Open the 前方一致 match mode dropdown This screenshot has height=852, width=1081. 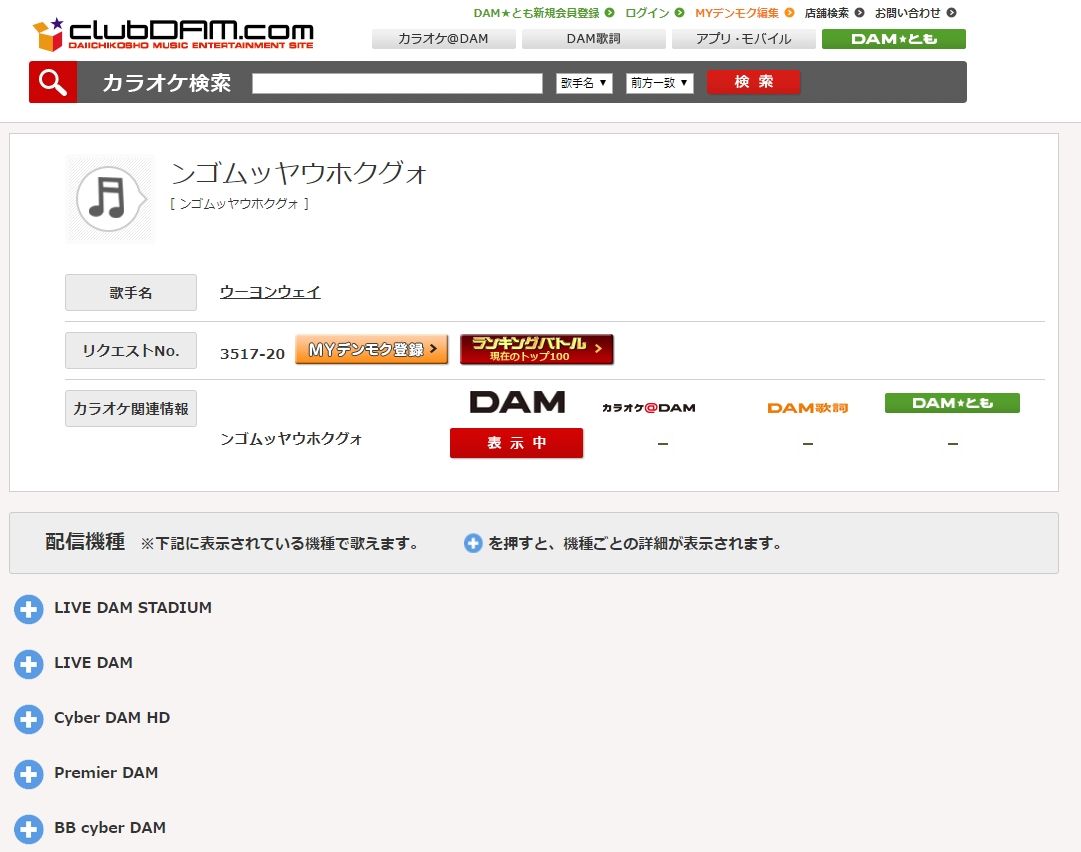(x=659, y=83)
